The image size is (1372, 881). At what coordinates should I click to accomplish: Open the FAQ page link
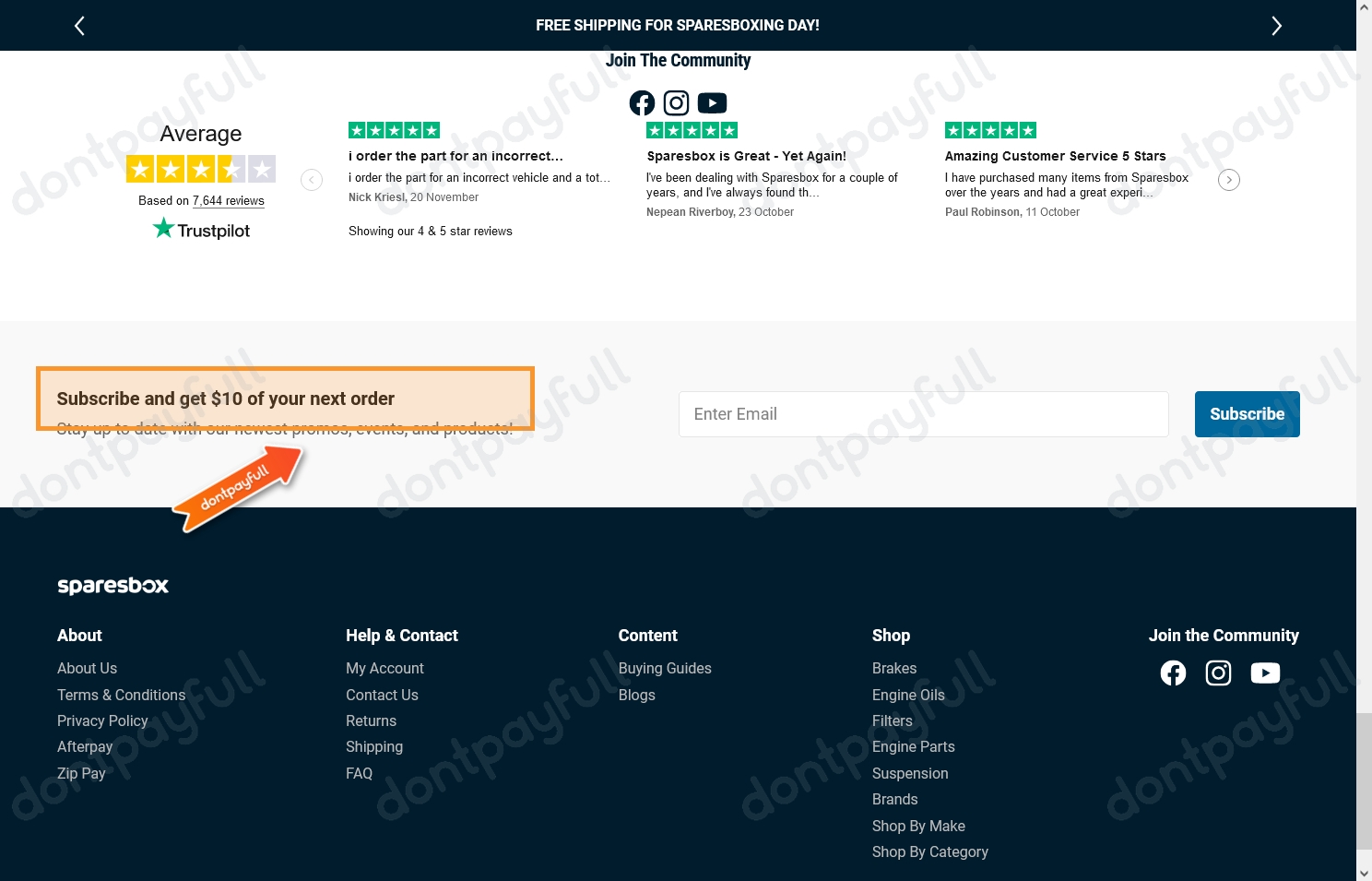click(x=359, y=773)
